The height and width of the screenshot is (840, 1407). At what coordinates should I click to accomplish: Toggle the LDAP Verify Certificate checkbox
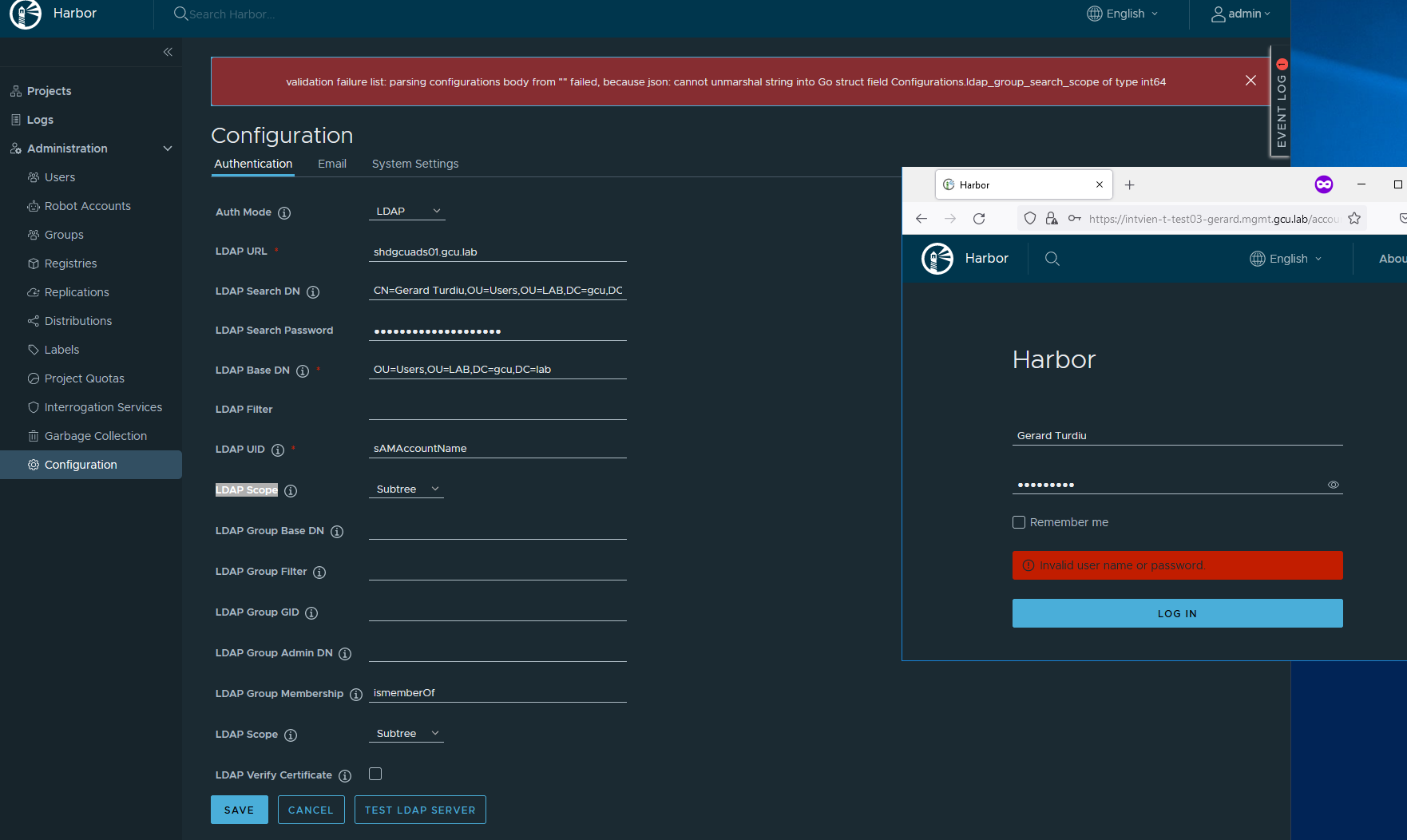pyautogui.click(x=375, y=774)
